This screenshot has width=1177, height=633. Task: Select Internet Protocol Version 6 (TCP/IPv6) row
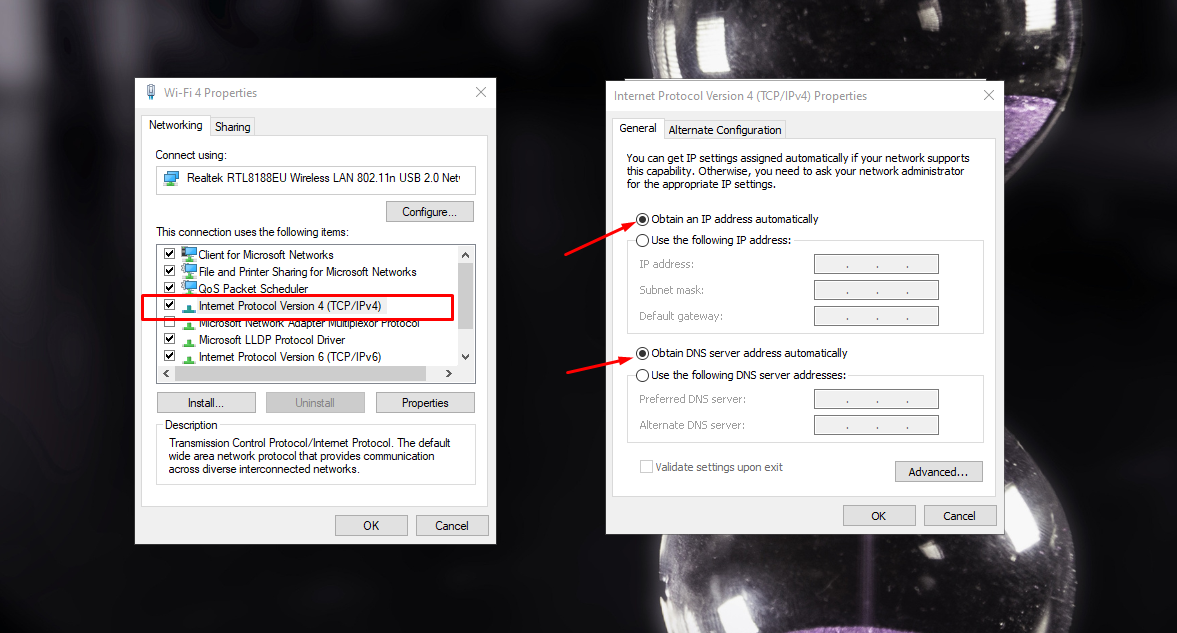308,357
